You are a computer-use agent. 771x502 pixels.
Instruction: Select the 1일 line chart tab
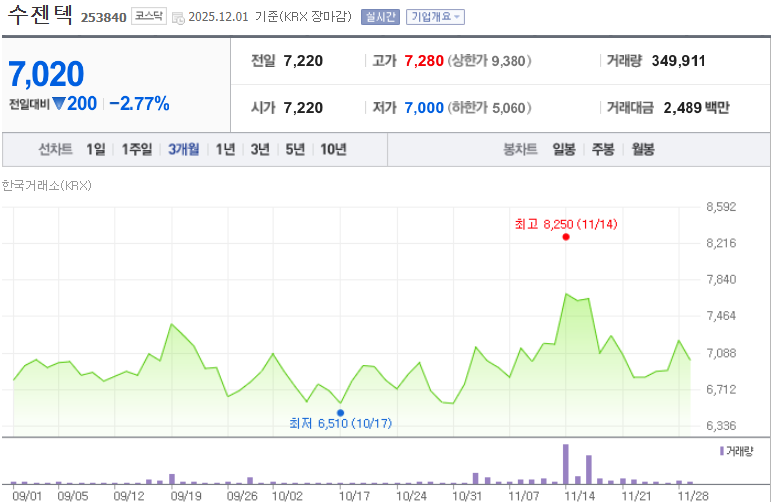pyautogui.click(x=96, y=149)
